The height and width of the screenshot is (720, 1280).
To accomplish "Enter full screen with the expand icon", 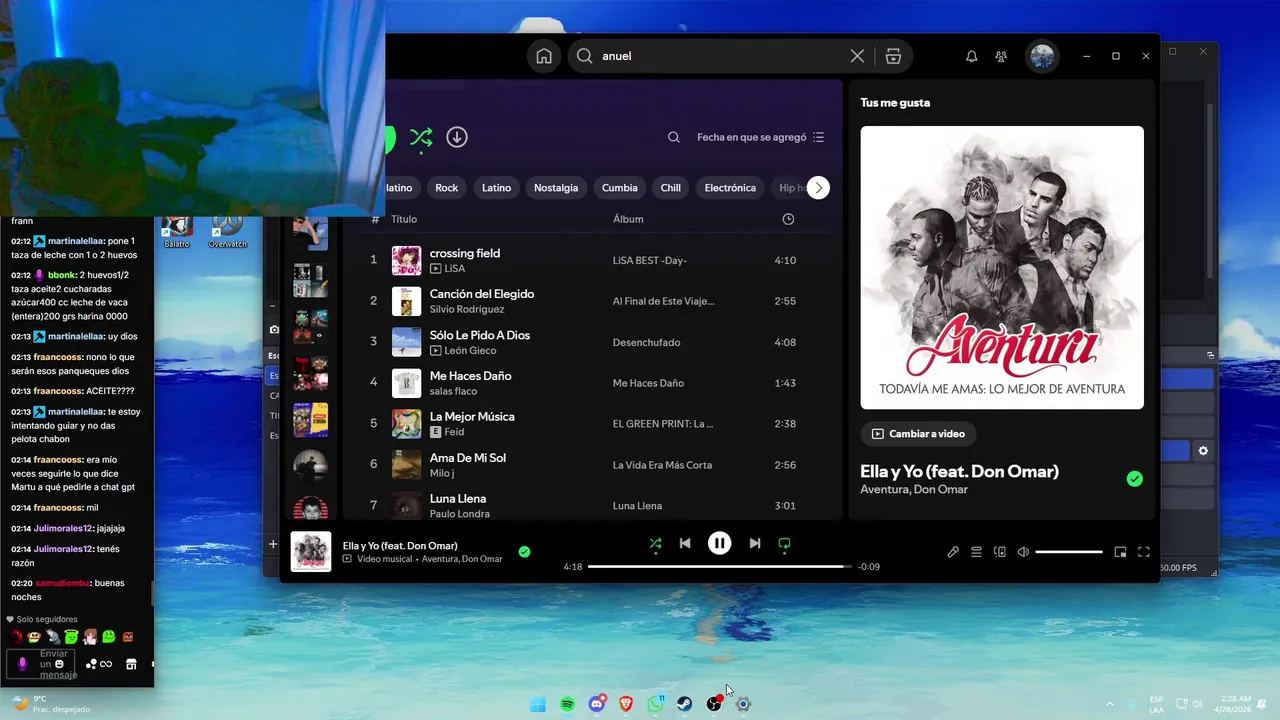I will [1143, 552].
